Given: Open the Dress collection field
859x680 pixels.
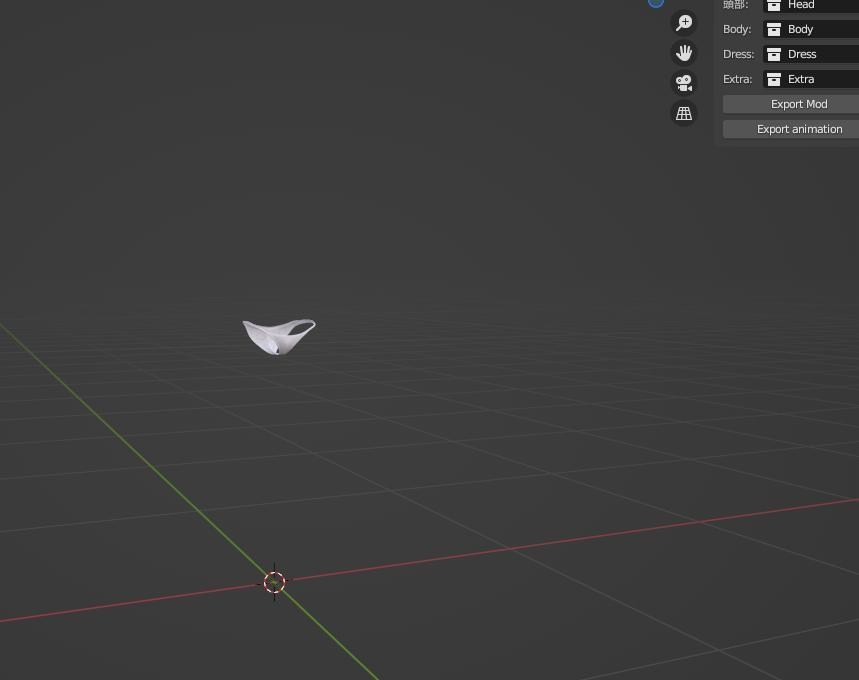Looking at the screenshot, I should (x=811, y=54).
